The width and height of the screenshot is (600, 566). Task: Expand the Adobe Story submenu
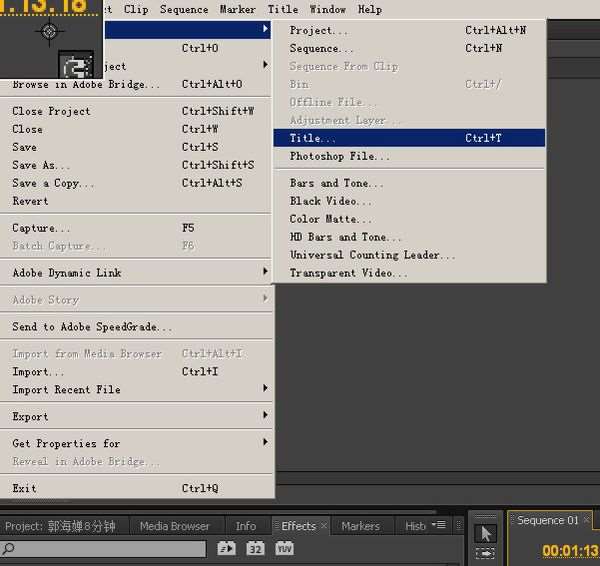click(x=265, y=298)
